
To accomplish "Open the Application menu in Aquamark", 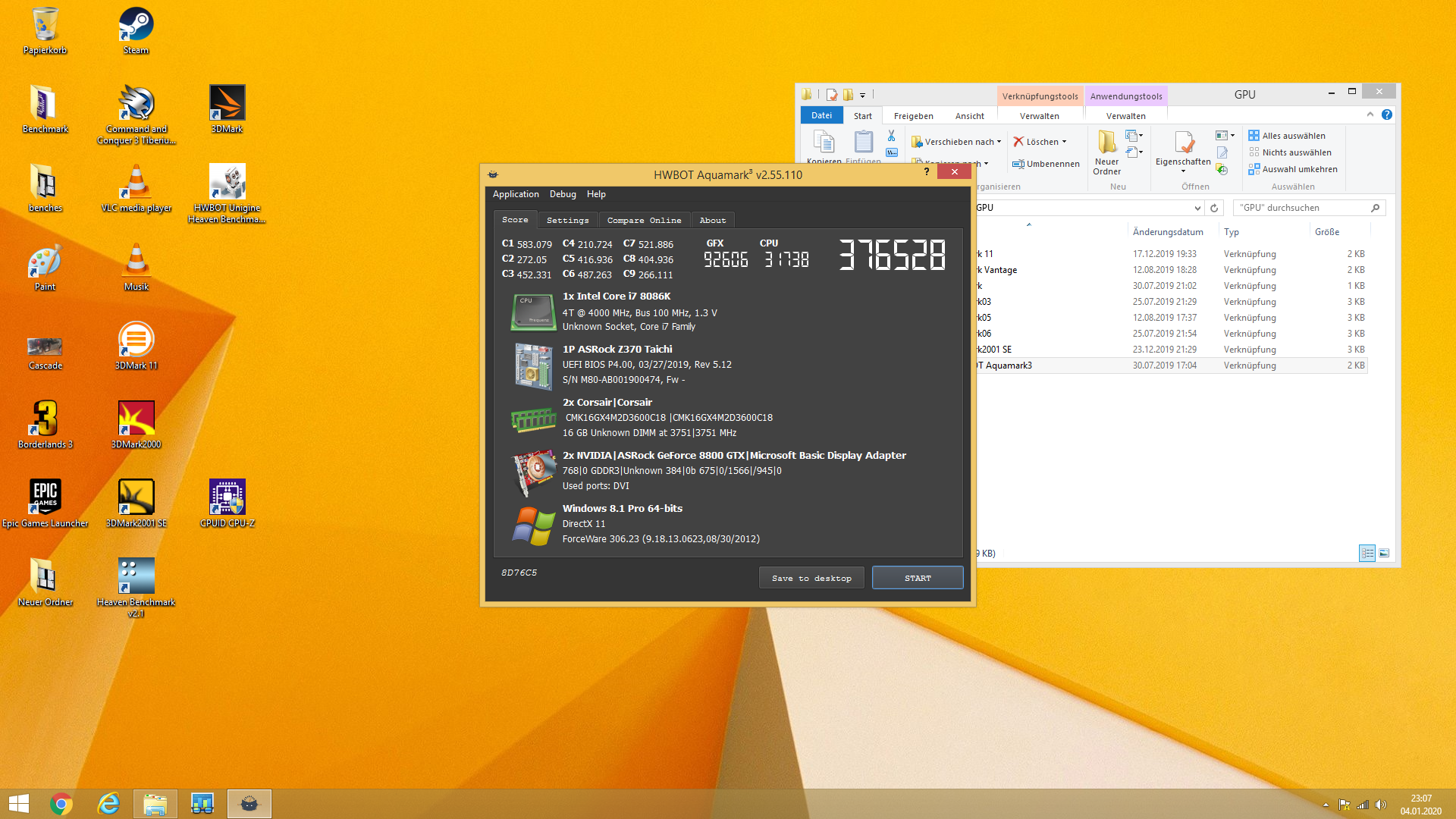I will [x=516, y=194].
